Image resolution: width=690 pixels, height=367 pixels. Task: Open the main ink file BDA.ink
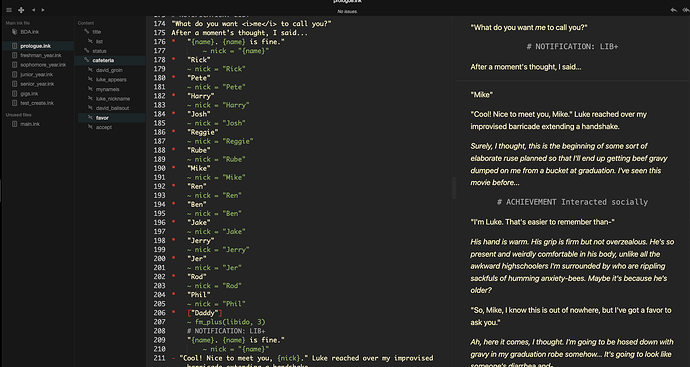pyautogui.click(x=29, y=32)
